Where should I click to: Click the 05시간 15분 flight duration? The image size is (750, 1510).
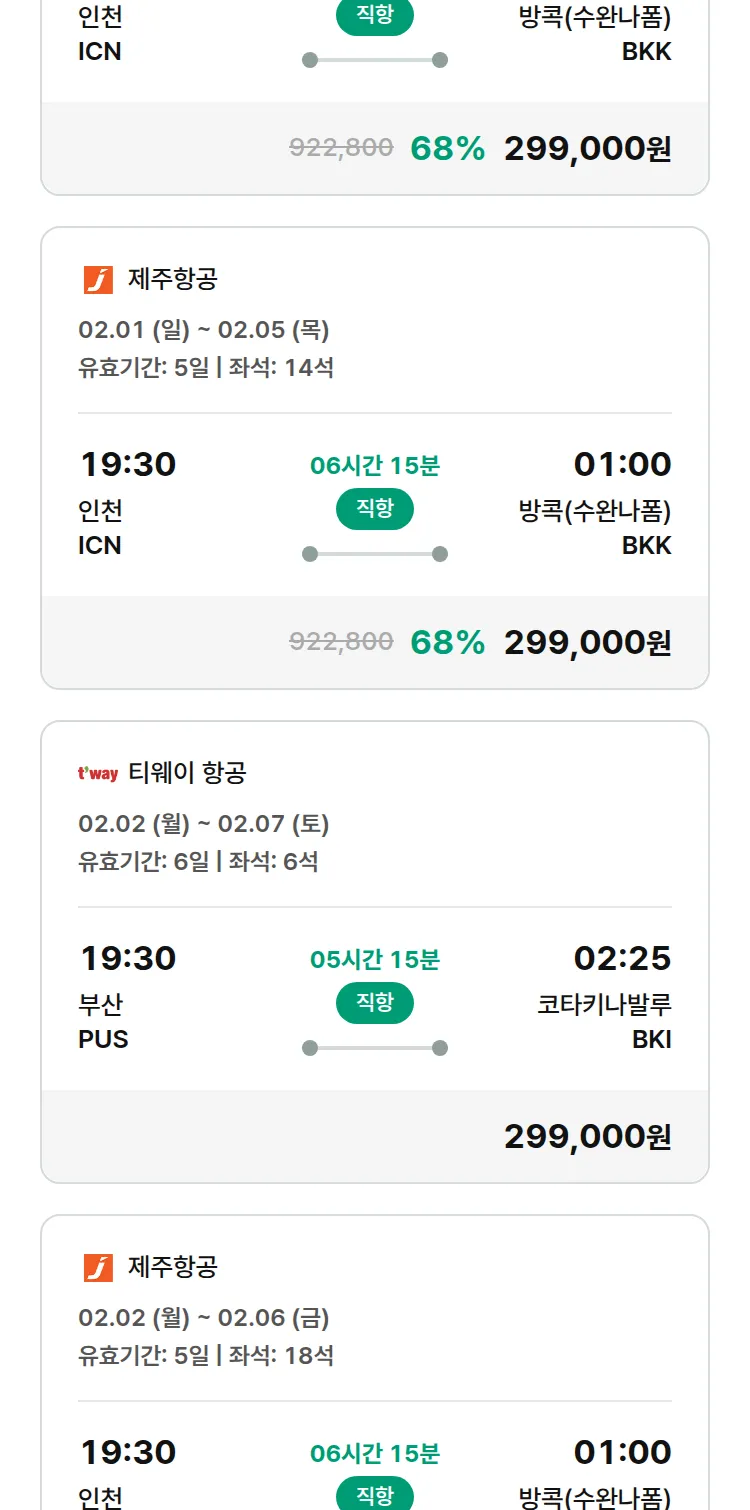pos(375,960)
